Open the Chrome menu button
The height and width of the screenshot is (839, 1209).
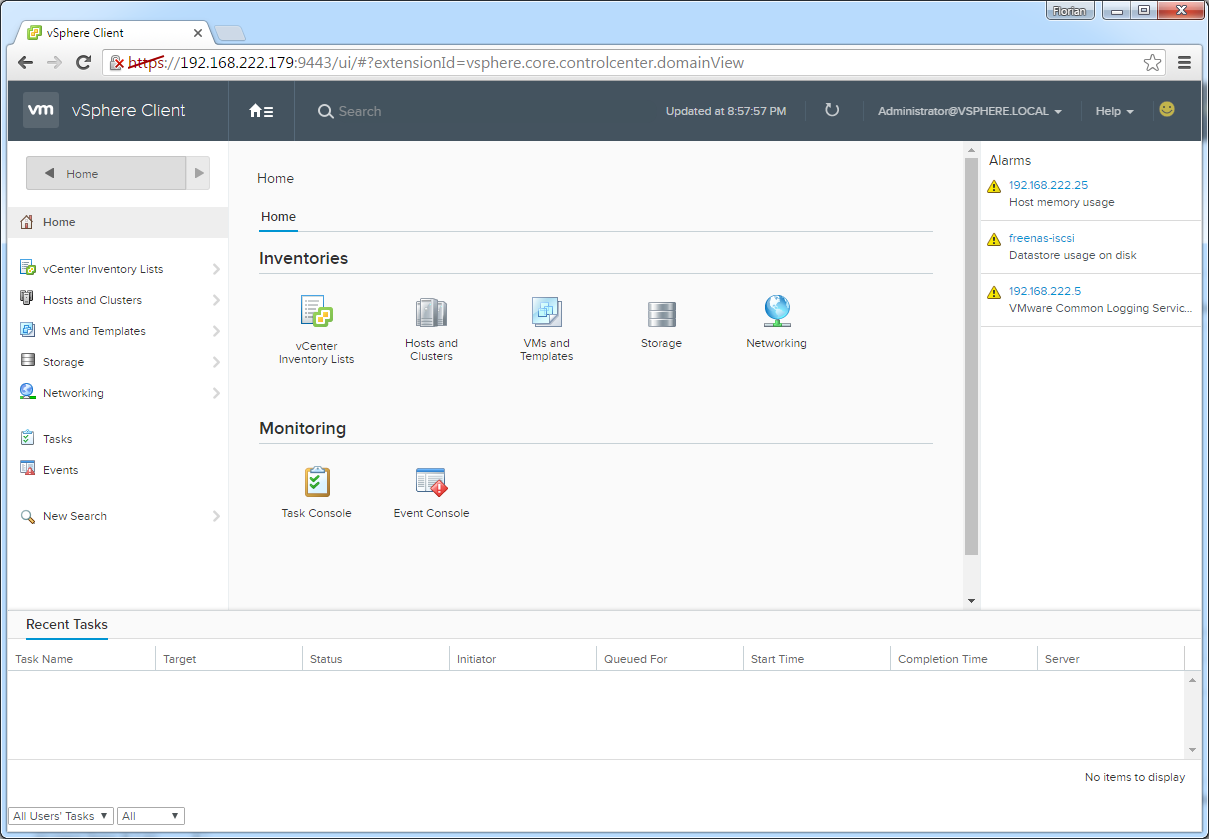click(x=1184, y=63)
